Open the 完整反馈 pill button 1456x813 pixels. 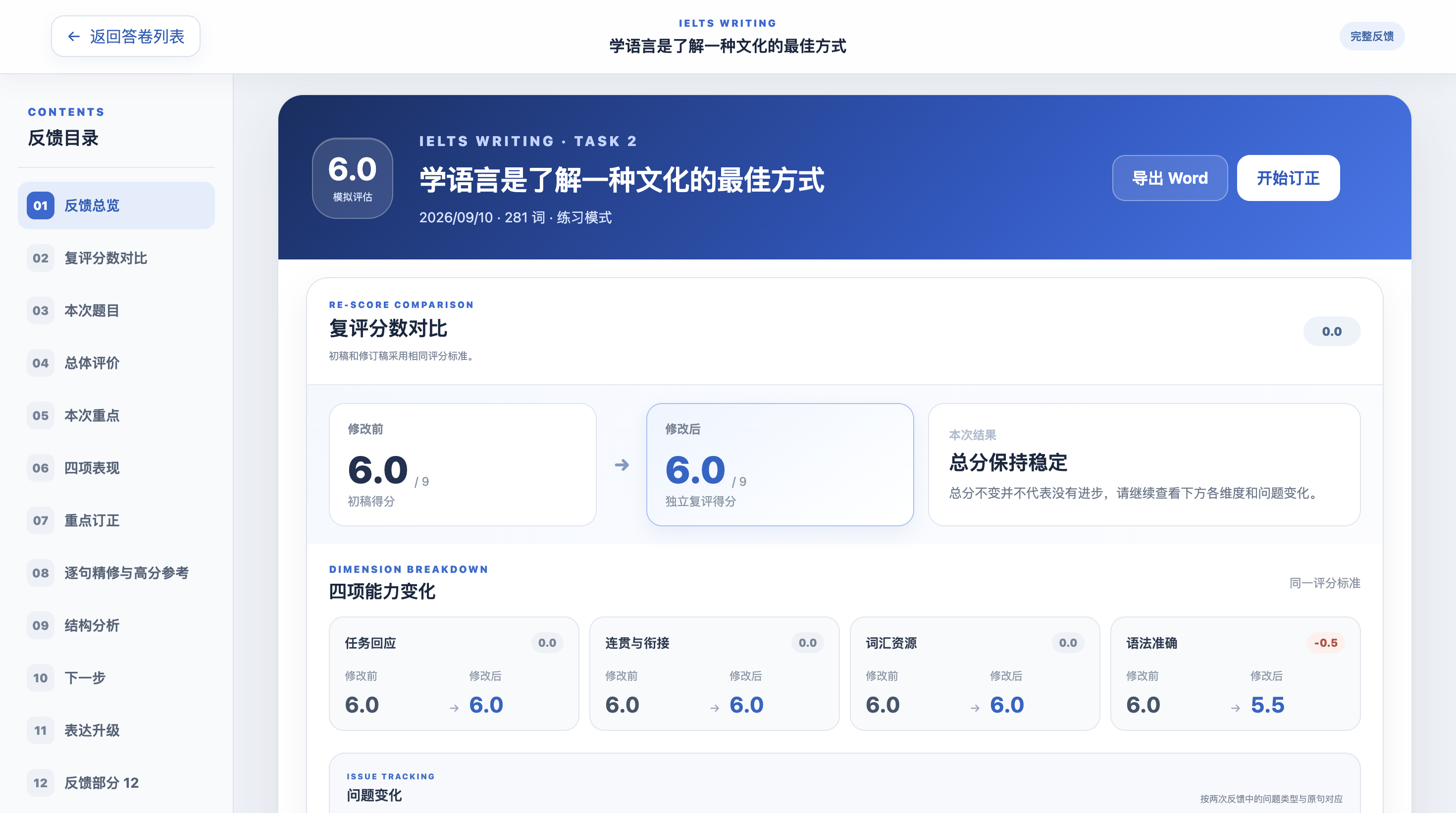[x=1372, y=36]
